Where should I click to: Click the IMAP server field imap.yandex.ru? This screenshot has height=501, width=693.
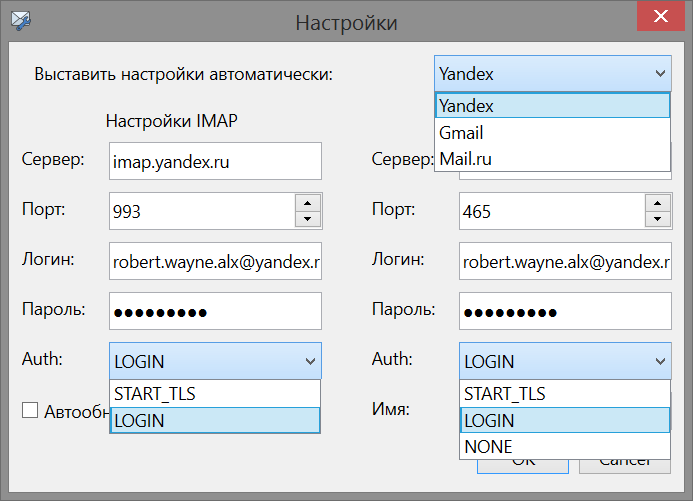(x=215, y=161)
